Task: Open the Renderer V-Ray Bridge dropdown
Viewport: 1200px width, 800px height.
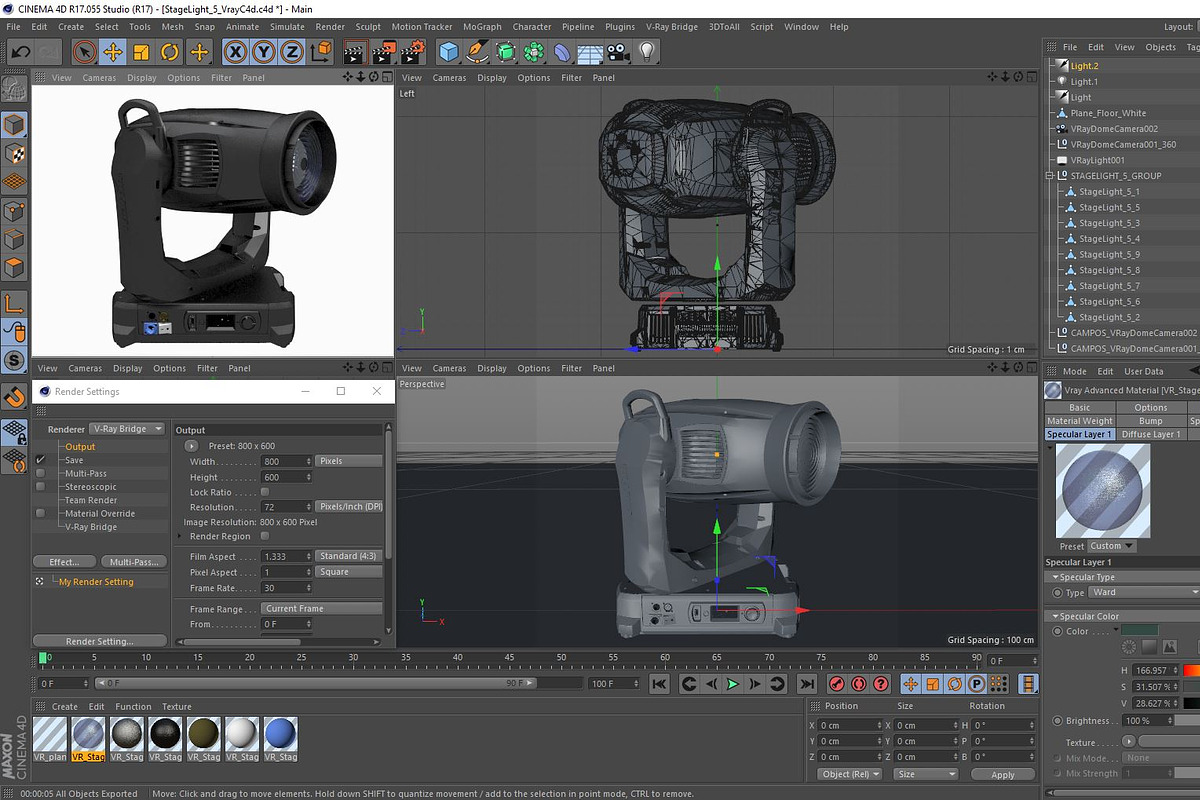Action: (x=127, y=429)
